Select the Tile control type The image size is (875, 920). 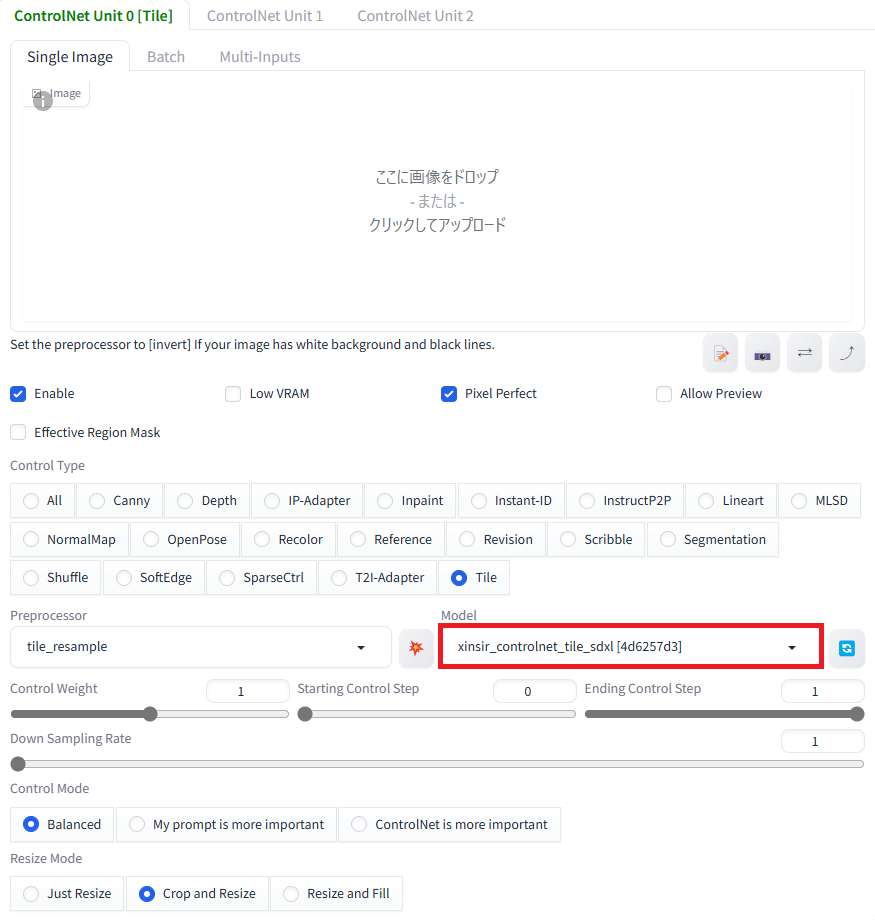[x=474, y=578]
